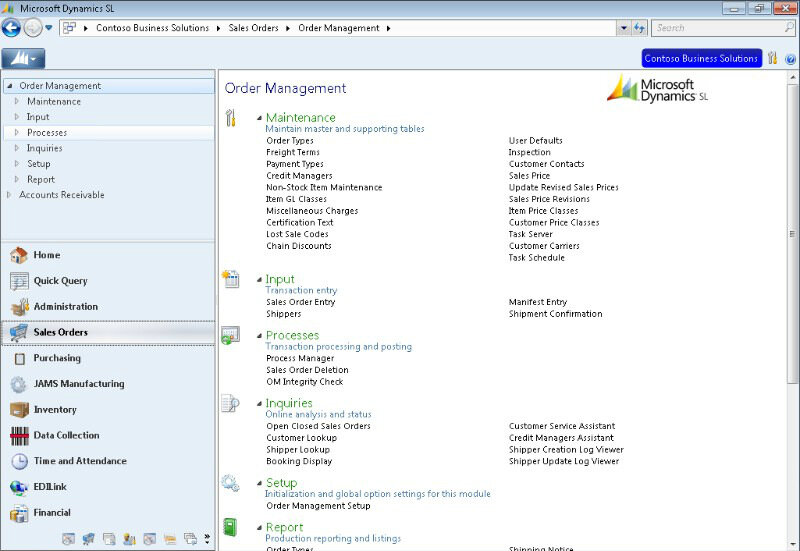Open the Microsoft Dynamics SL application menu
This screenshot has width=800, height=551.
tap(23, 59)
